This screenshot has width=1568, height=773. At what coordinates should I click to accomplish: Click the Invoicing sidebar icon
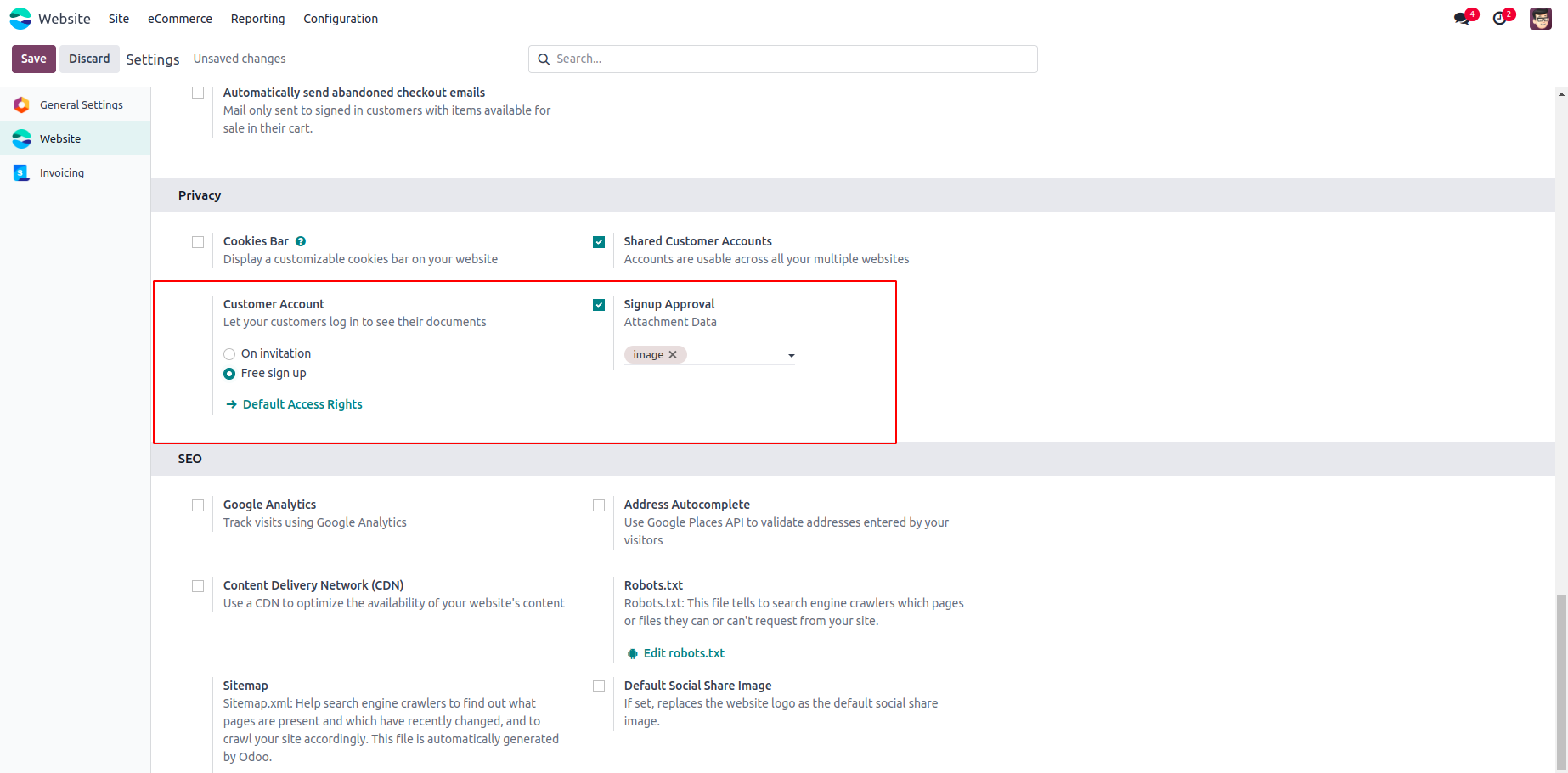pyautogui.click(x=21, y=173)
